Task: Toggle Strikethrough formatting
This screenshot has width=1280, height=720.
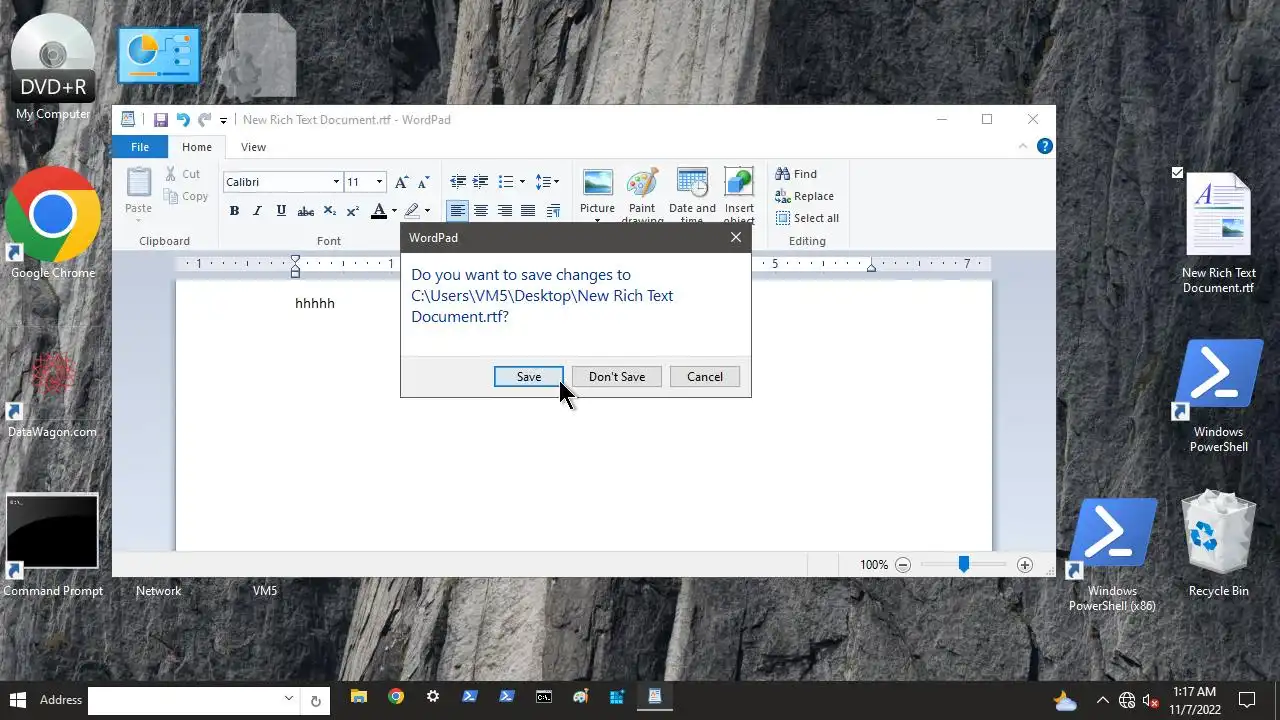Action: tap(306, 211)
